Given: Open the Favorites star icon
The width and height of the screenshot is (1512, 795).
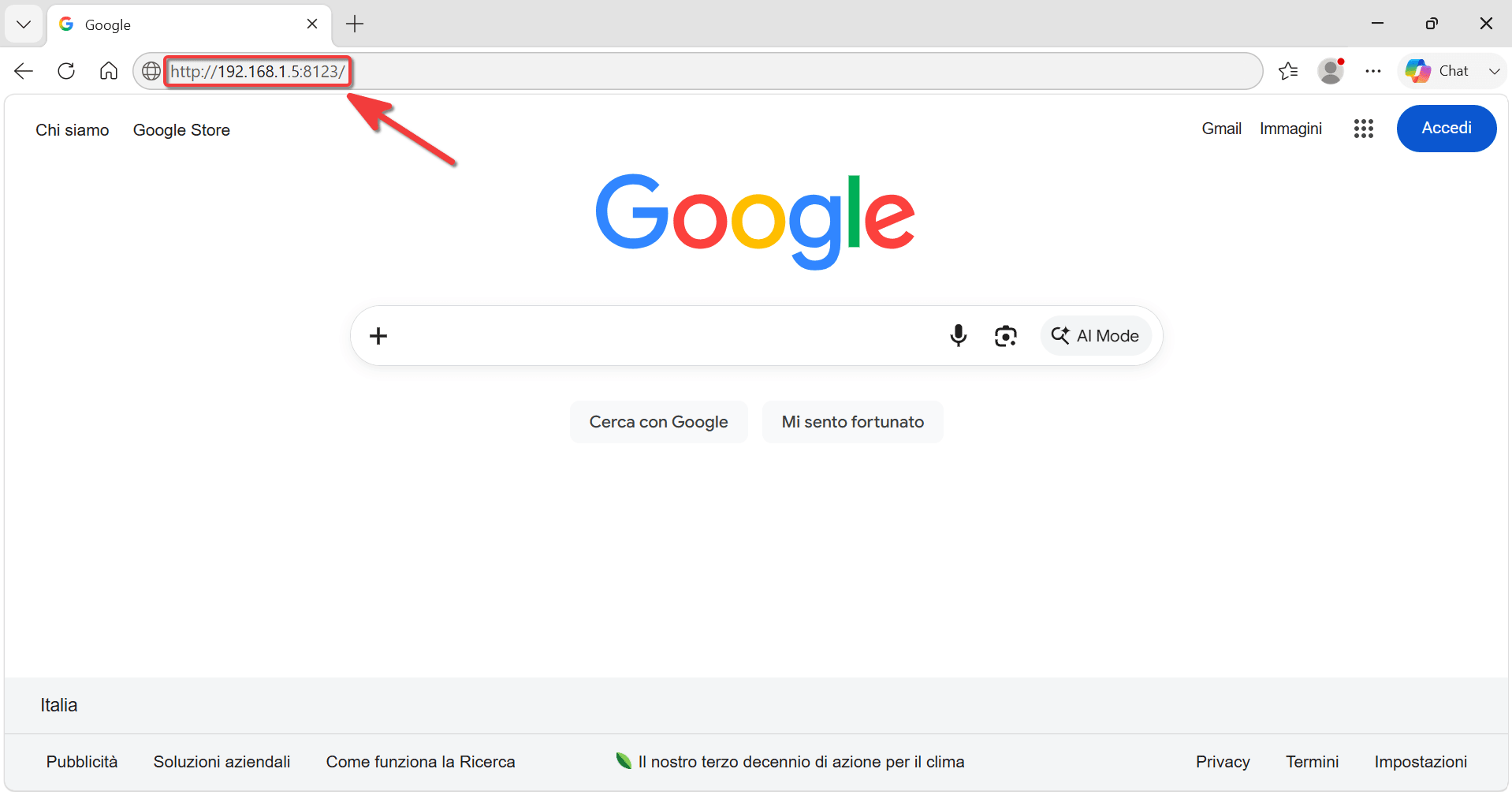Looking at the screenshot, I should click(1288, 71).
